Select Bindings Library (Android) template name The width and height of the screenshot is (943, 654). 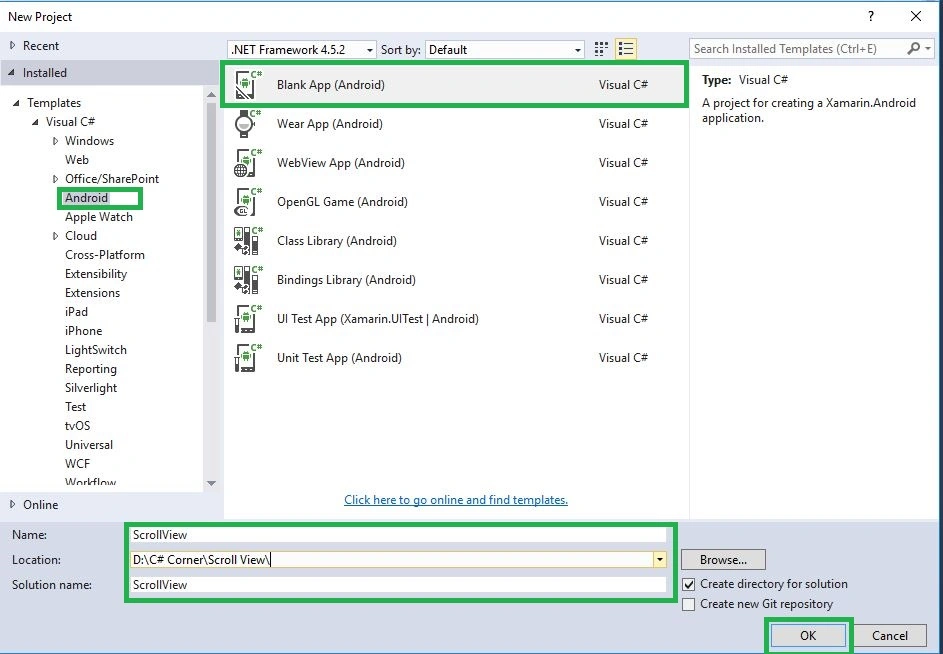click(x=346, y=280)
